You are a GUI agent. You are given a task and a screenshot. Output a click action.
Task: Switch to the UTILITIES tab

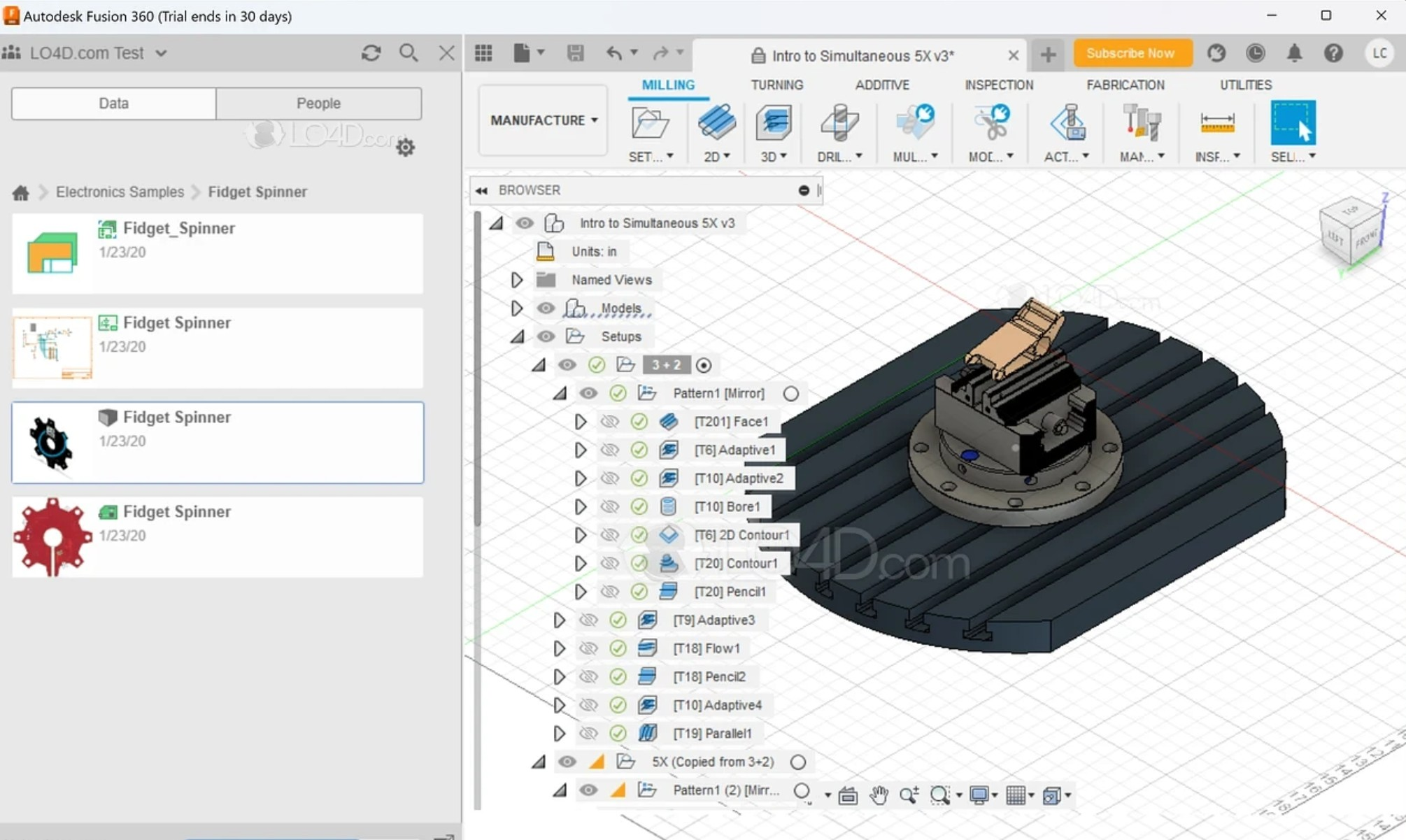(x=1246, y=85)
